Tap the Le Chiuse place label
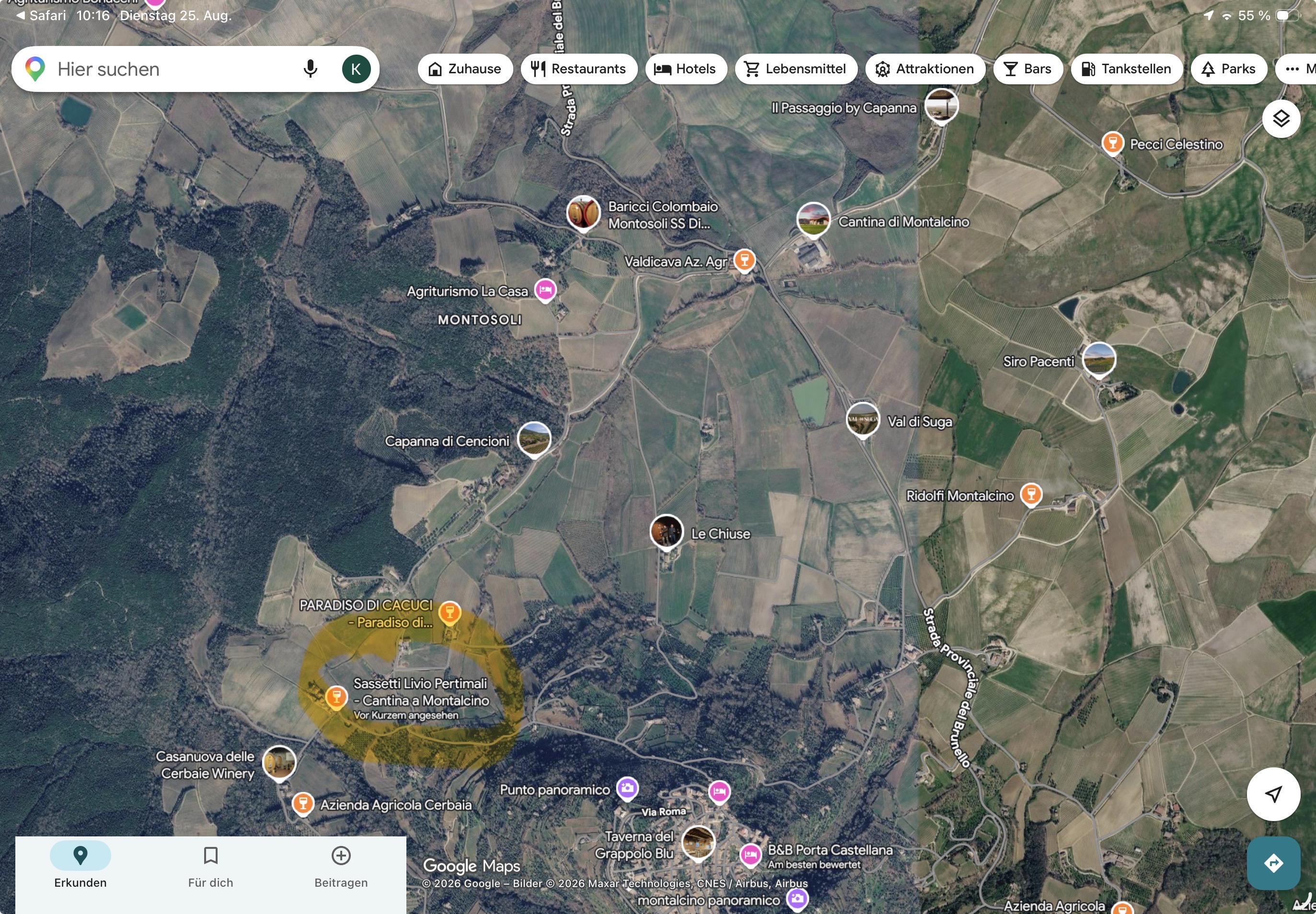The height and width of the screenshot is (914, 1316). coord(720,534)
